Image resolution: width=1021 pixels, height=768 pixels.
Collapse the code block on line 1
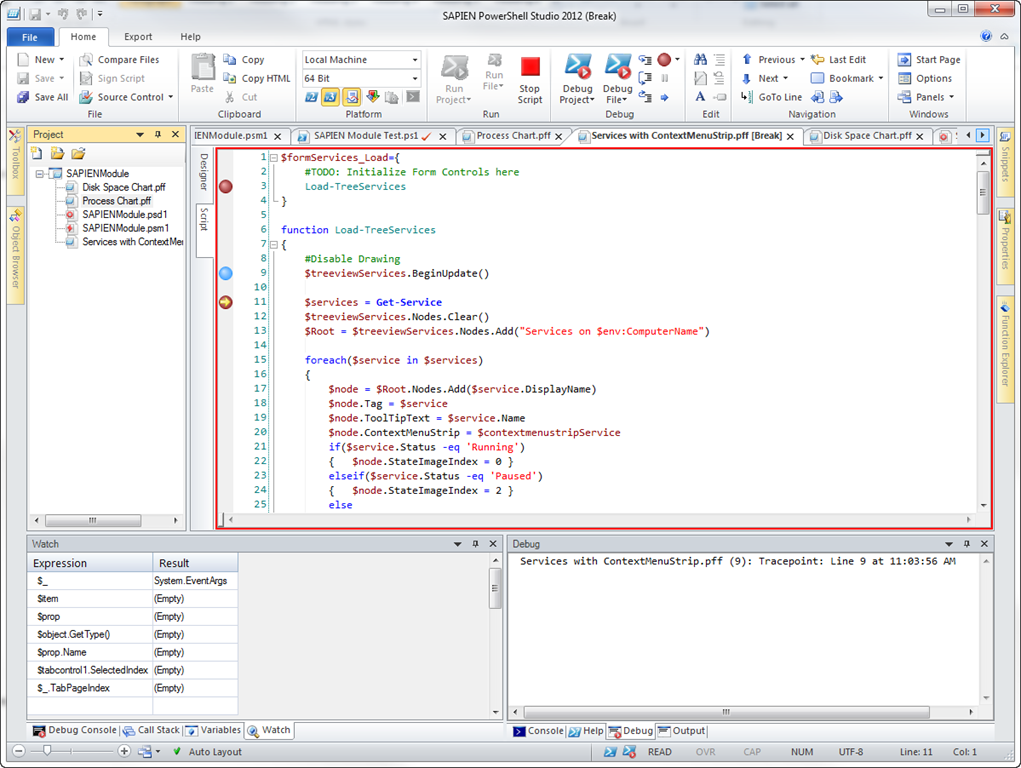pyautogui.click(x=274, y=158)
